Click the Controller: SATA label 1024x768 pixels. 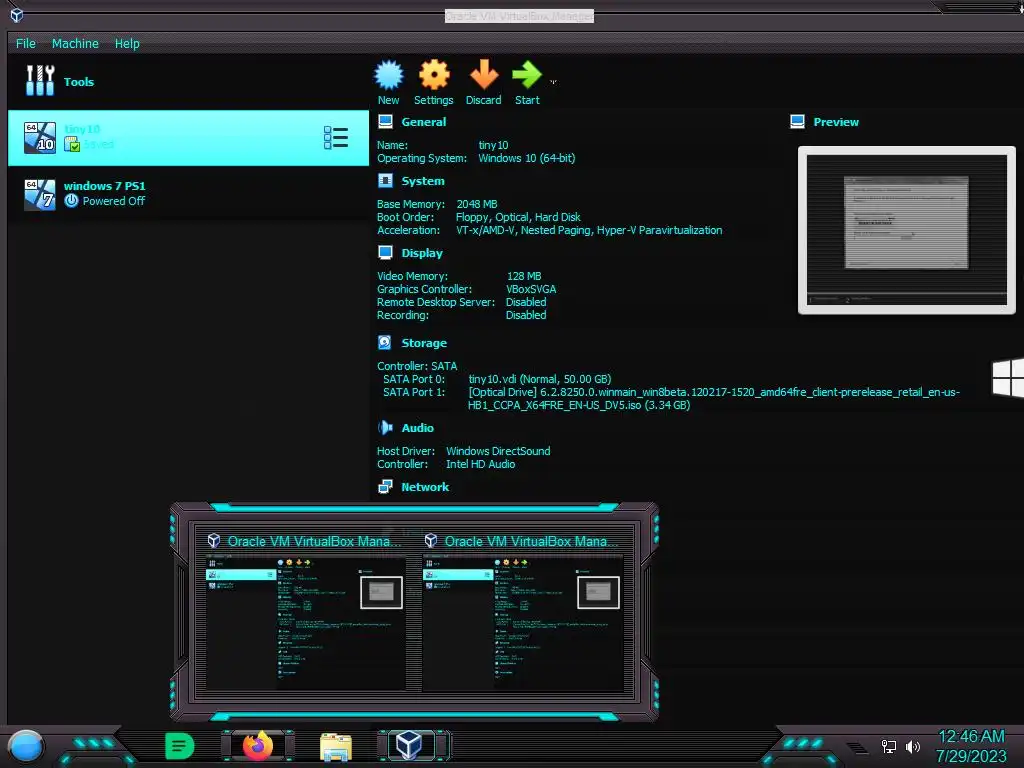(417, 366)
